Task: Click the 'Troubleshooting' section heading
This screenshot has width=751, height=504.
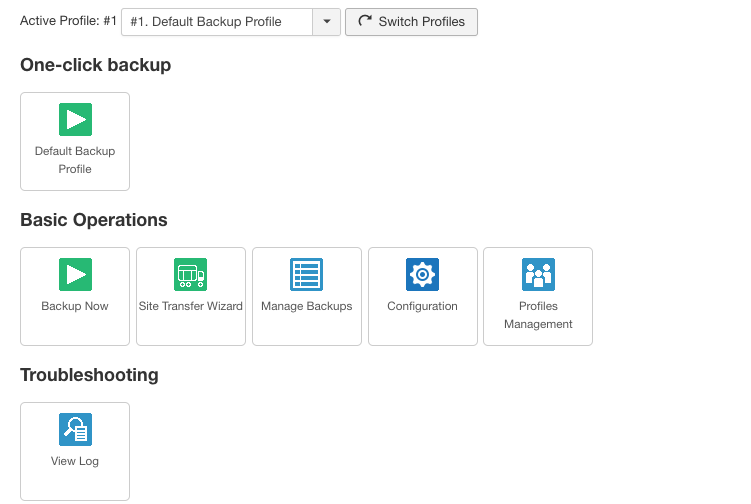Action: pos(89,375)
